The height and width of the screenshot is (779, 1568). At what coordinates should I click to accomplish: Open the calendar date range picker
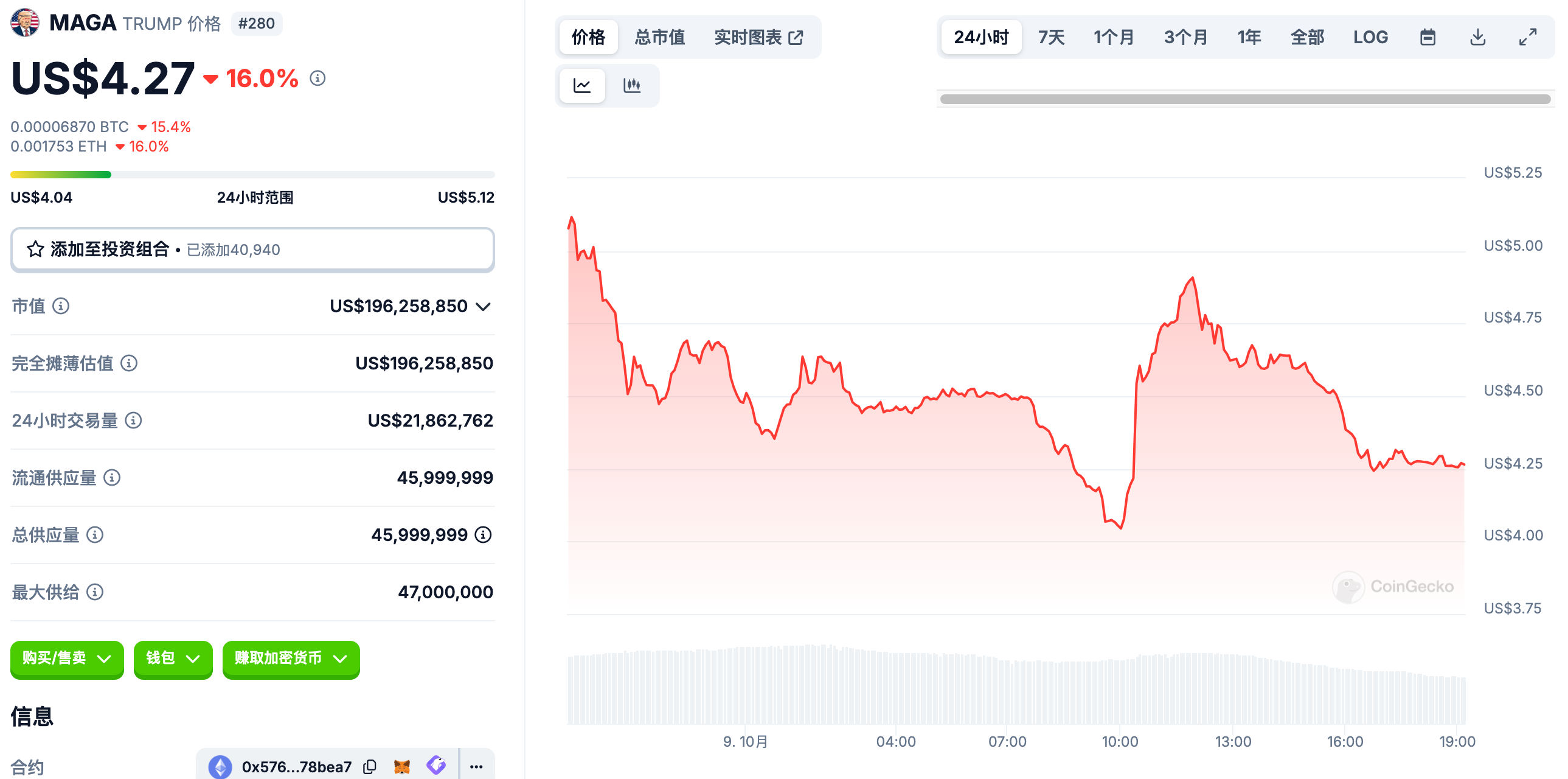click(1428, 37)
